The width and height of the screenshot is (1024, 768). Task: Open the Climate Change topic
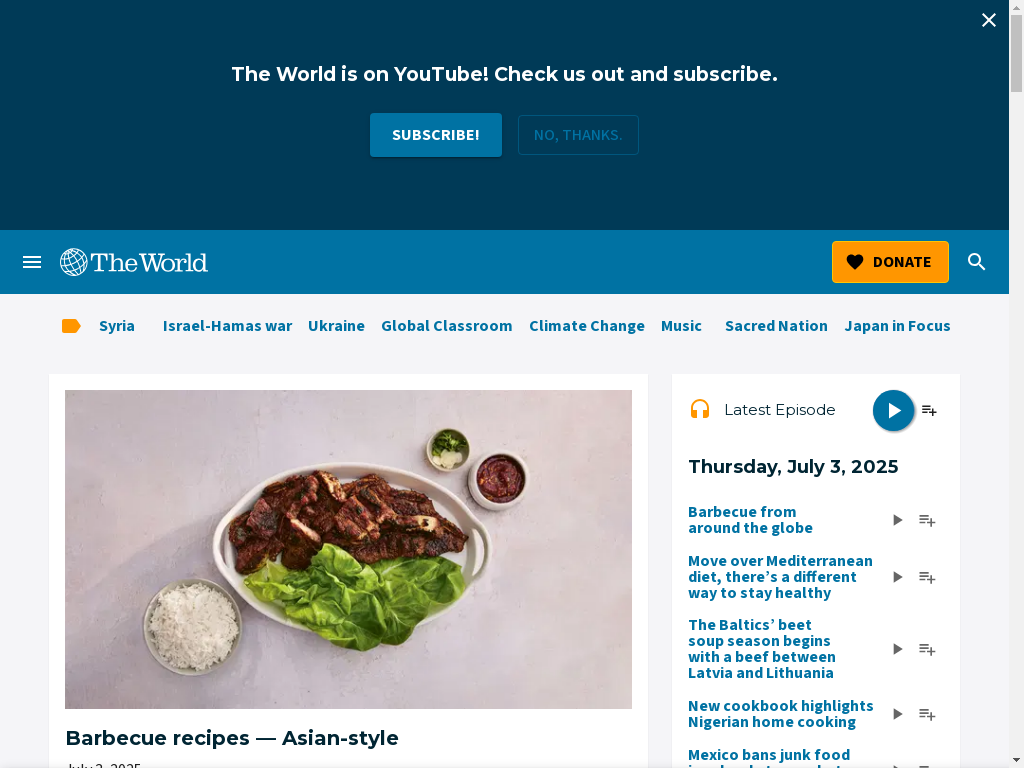click(586, 326)
